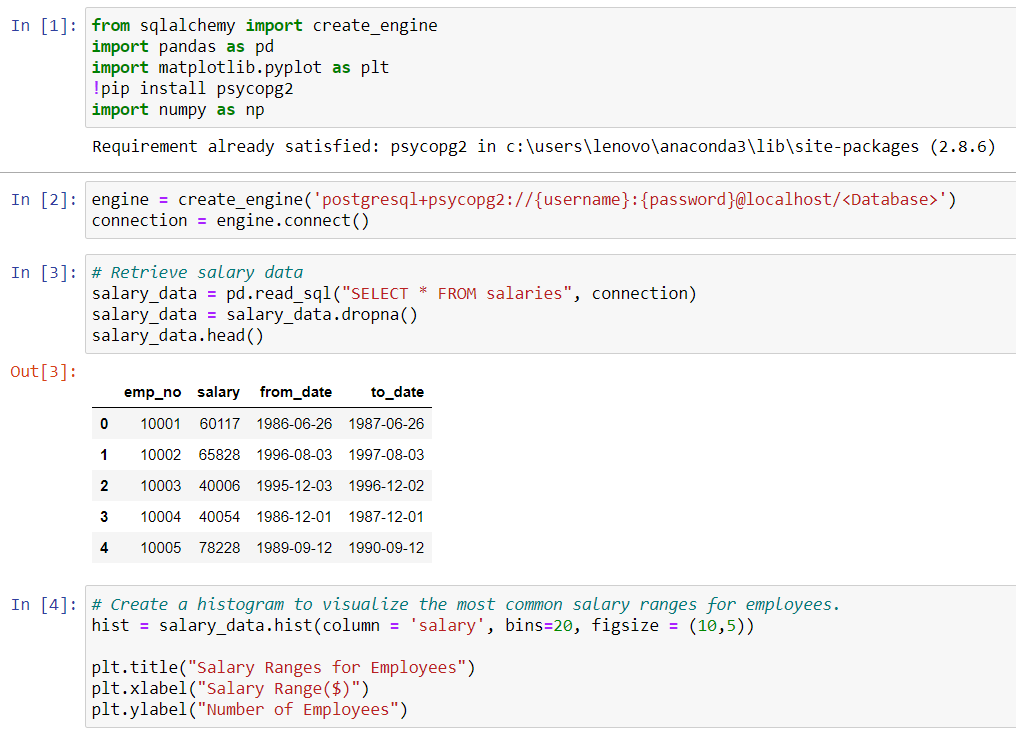This screenshot has width=1016, height=733.
Task: Select the 'In [4]:' prompt label
Action: [44, 605]
